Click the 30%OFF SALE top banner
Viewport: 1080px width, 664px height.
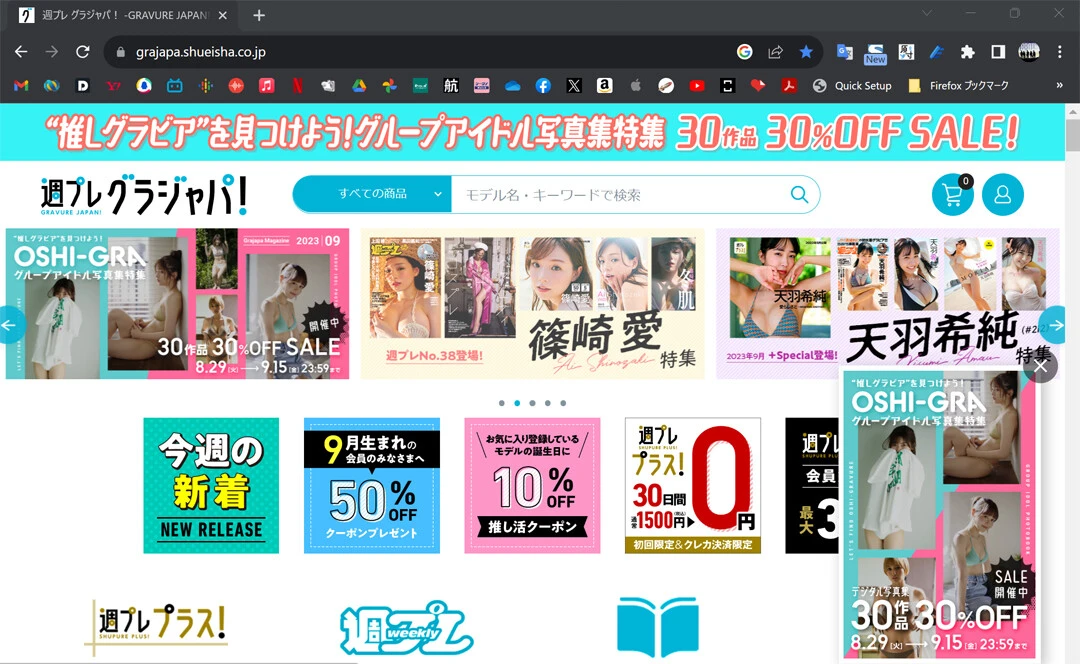[x=540, y=131]
